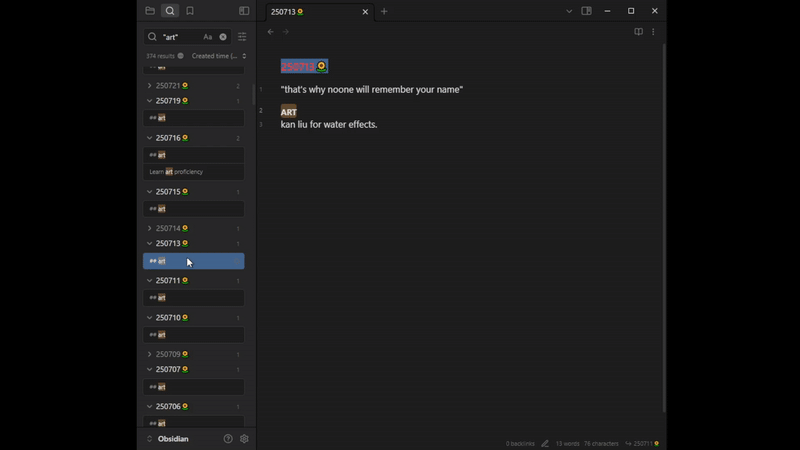Select the 250713 note tab
This screenshot has height=450, width=800.
310,12
